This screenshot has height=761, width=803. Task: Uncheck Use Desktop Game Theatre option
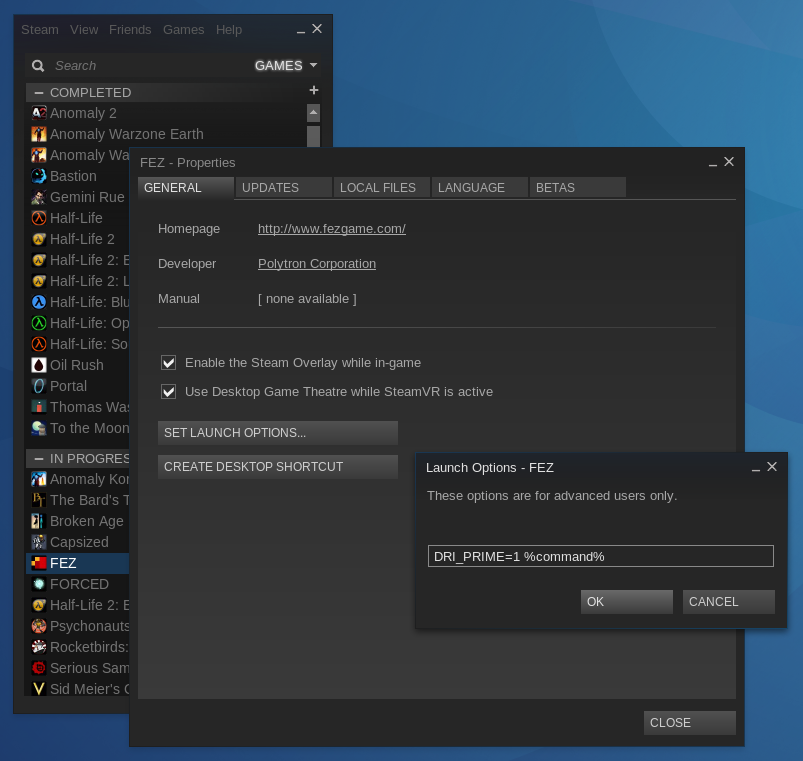pyautogui.click(x=168, y=391)
